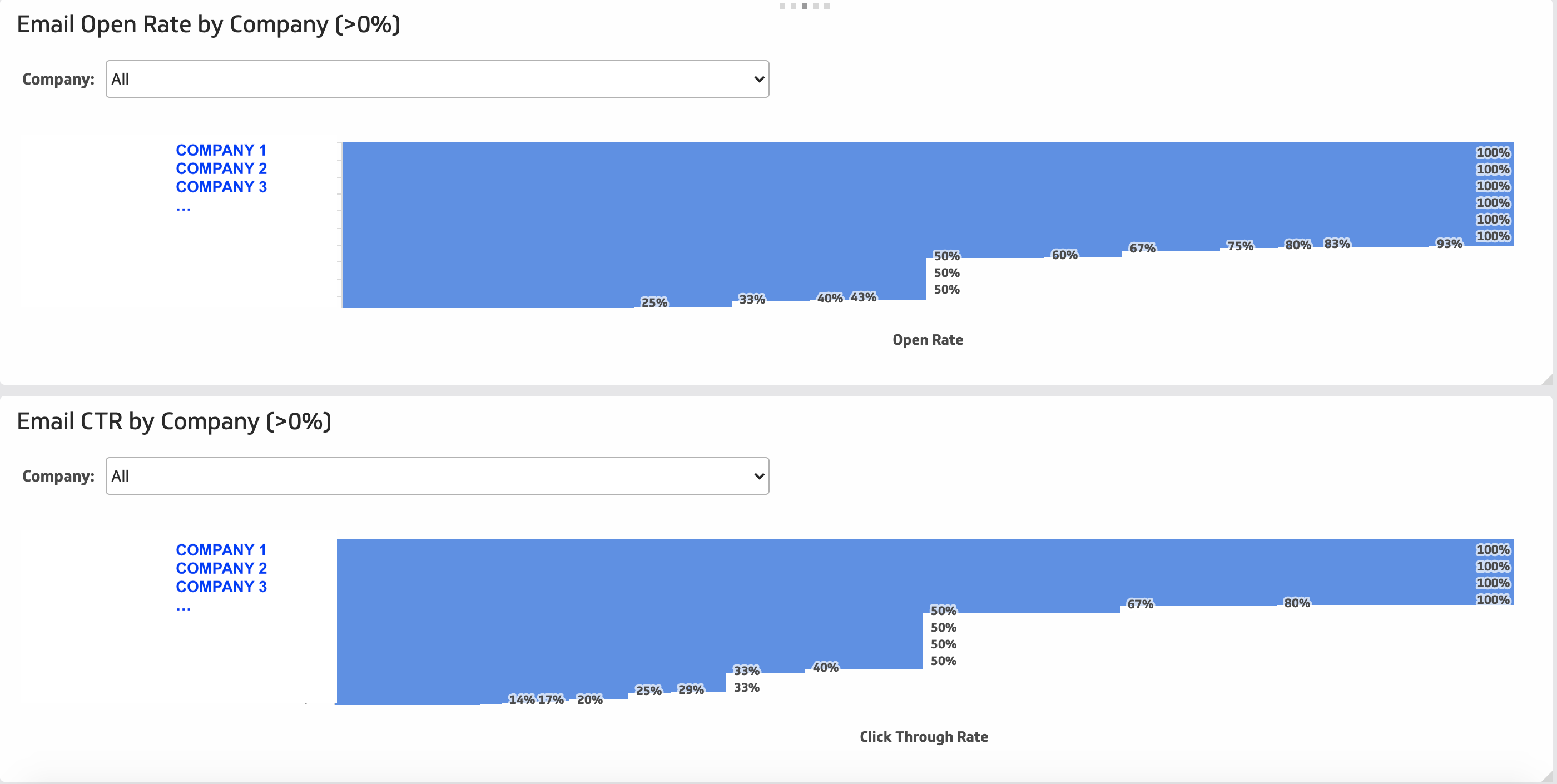Select the 29% bar label in CTR chart

pyautogui.click(x=691, y=689)
